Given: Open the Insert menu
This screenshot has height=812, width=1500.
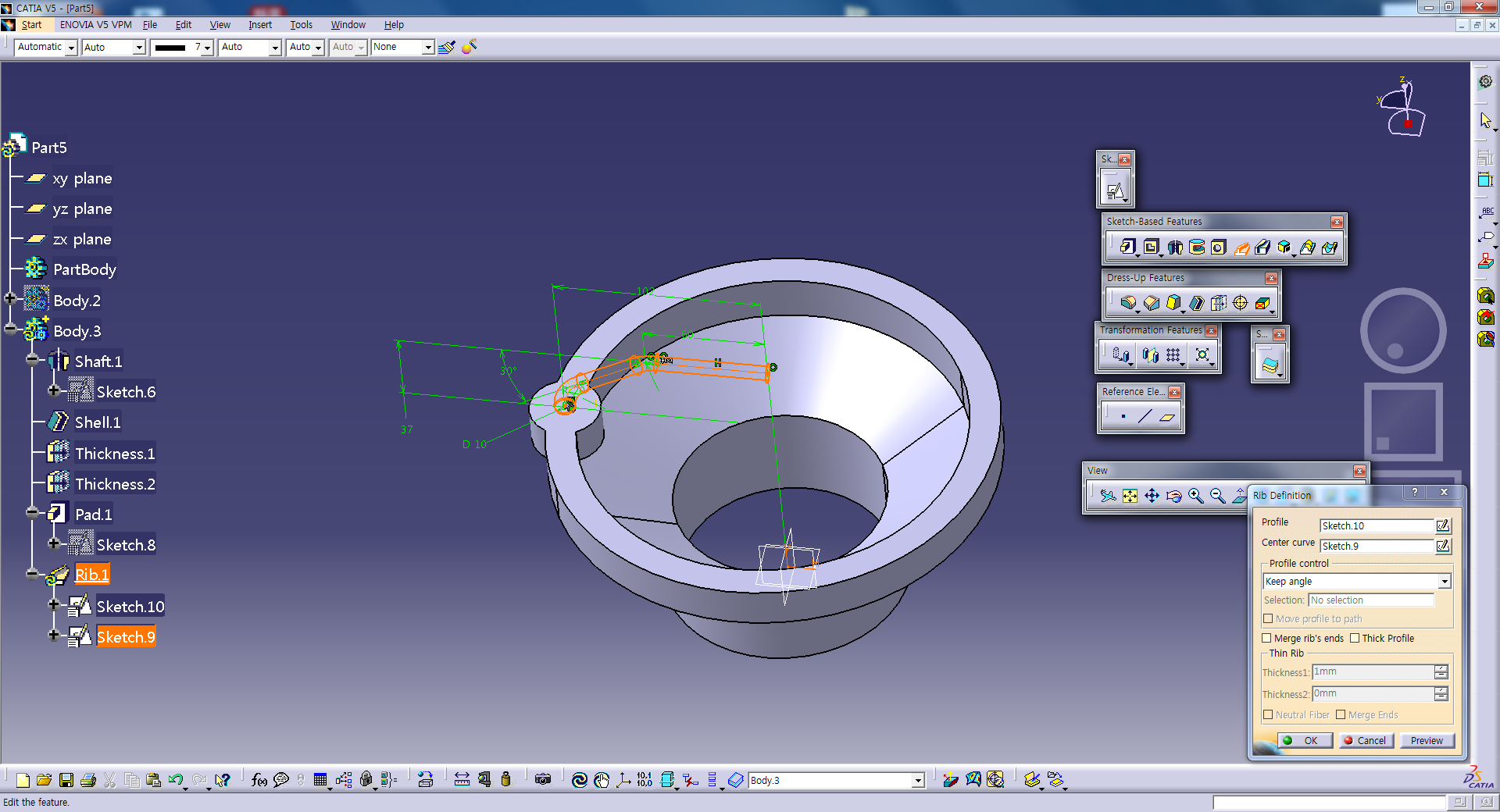Looking at the screenshot, I should click(260, 25).
